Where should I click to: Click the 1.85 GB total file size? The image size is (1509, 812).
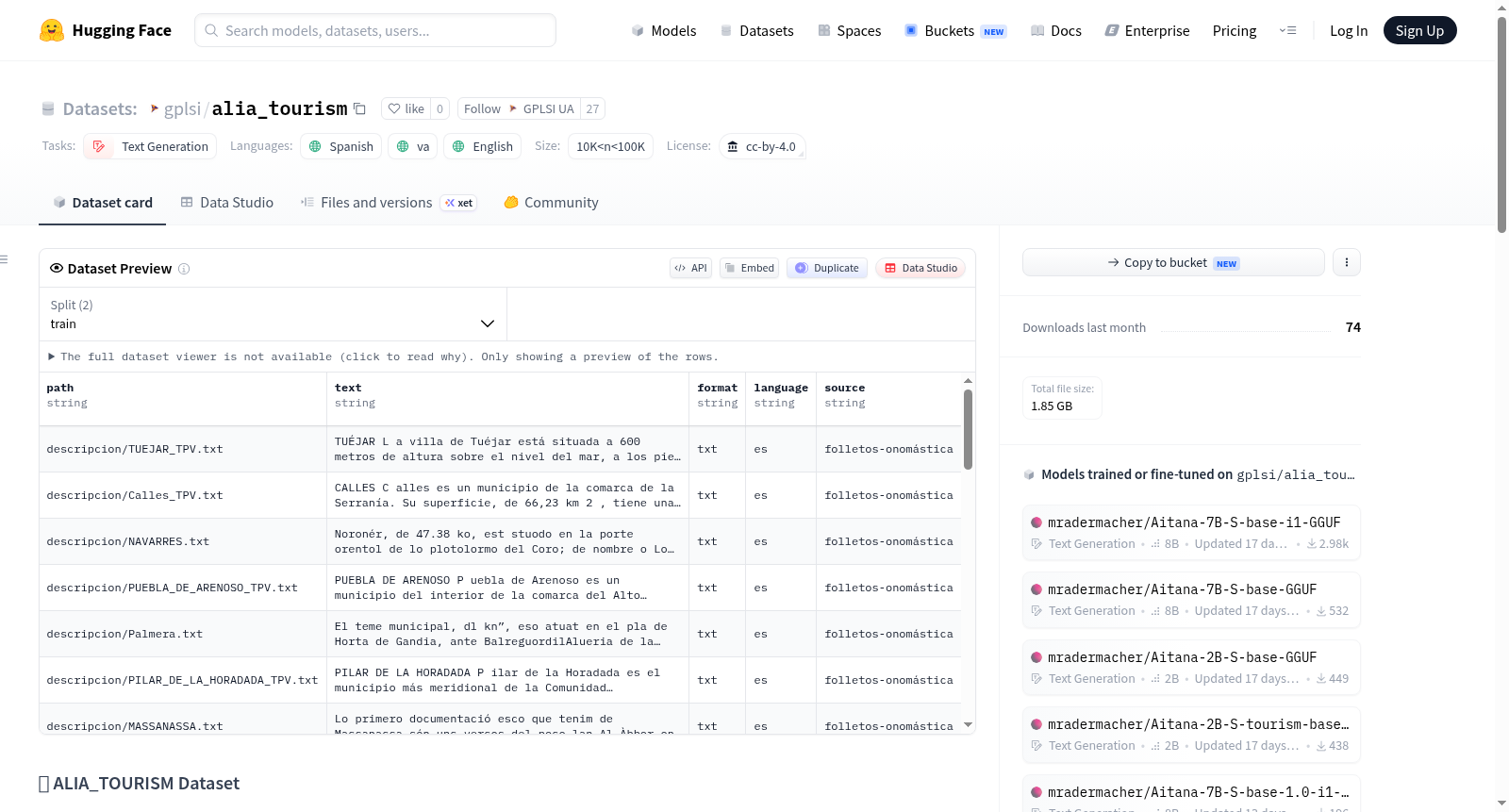click(x=1052, y=406)
